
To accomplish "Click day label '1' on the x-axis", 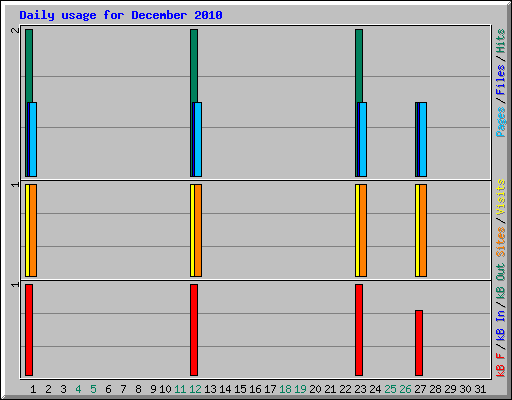I will [x=33, y=389].
